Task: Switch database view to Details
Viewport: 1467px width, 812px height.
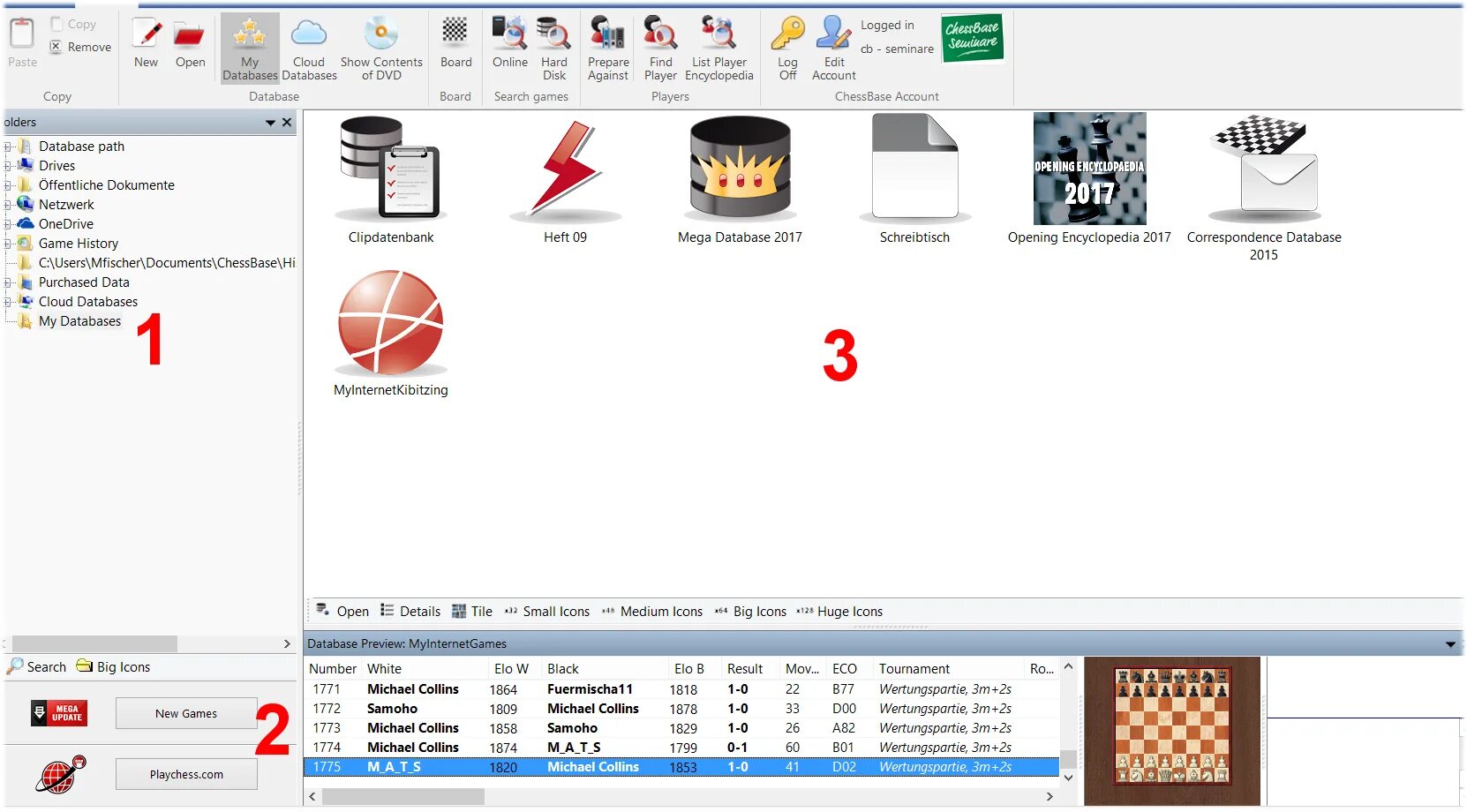Action: (410, 611)
